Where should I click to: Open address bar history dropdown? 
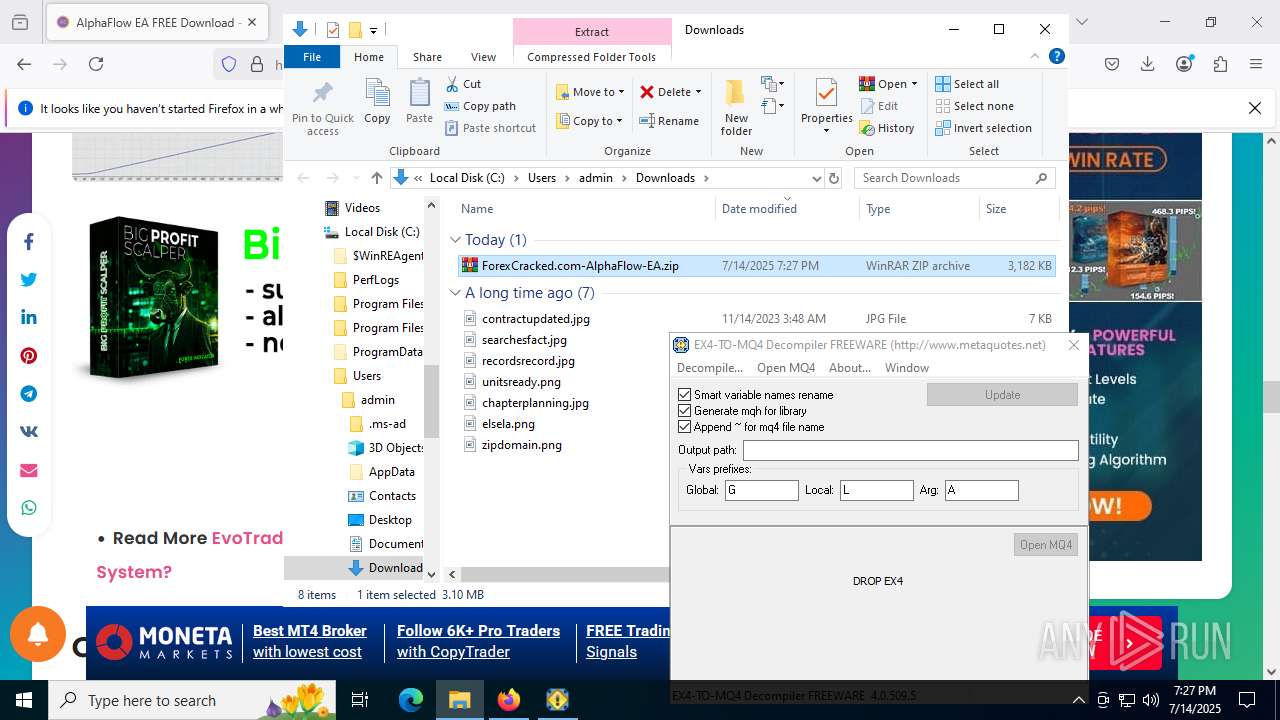click(x=816, y=178)
